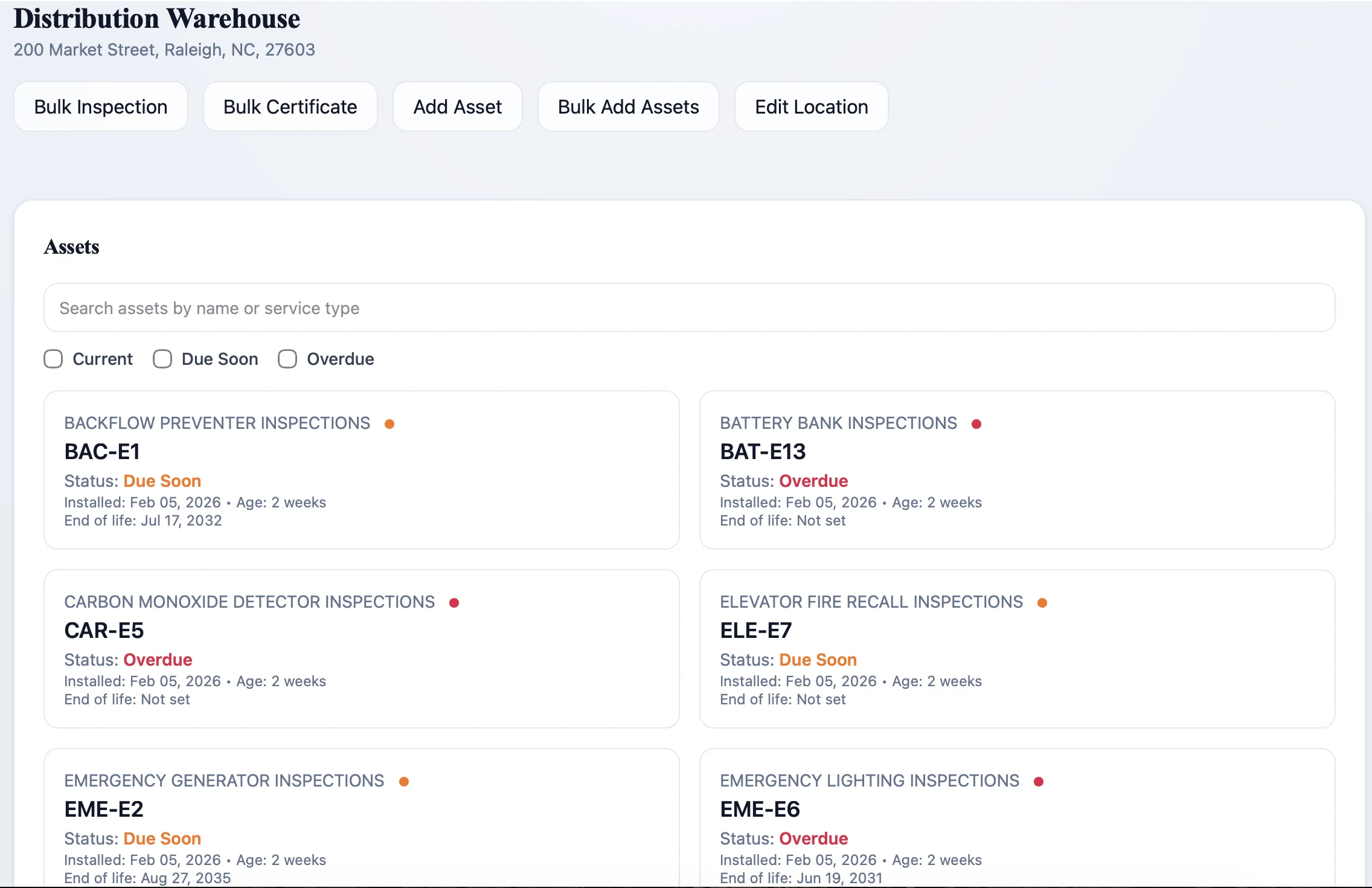Click Add Asset to create a new asset

(x=458, y=106)
